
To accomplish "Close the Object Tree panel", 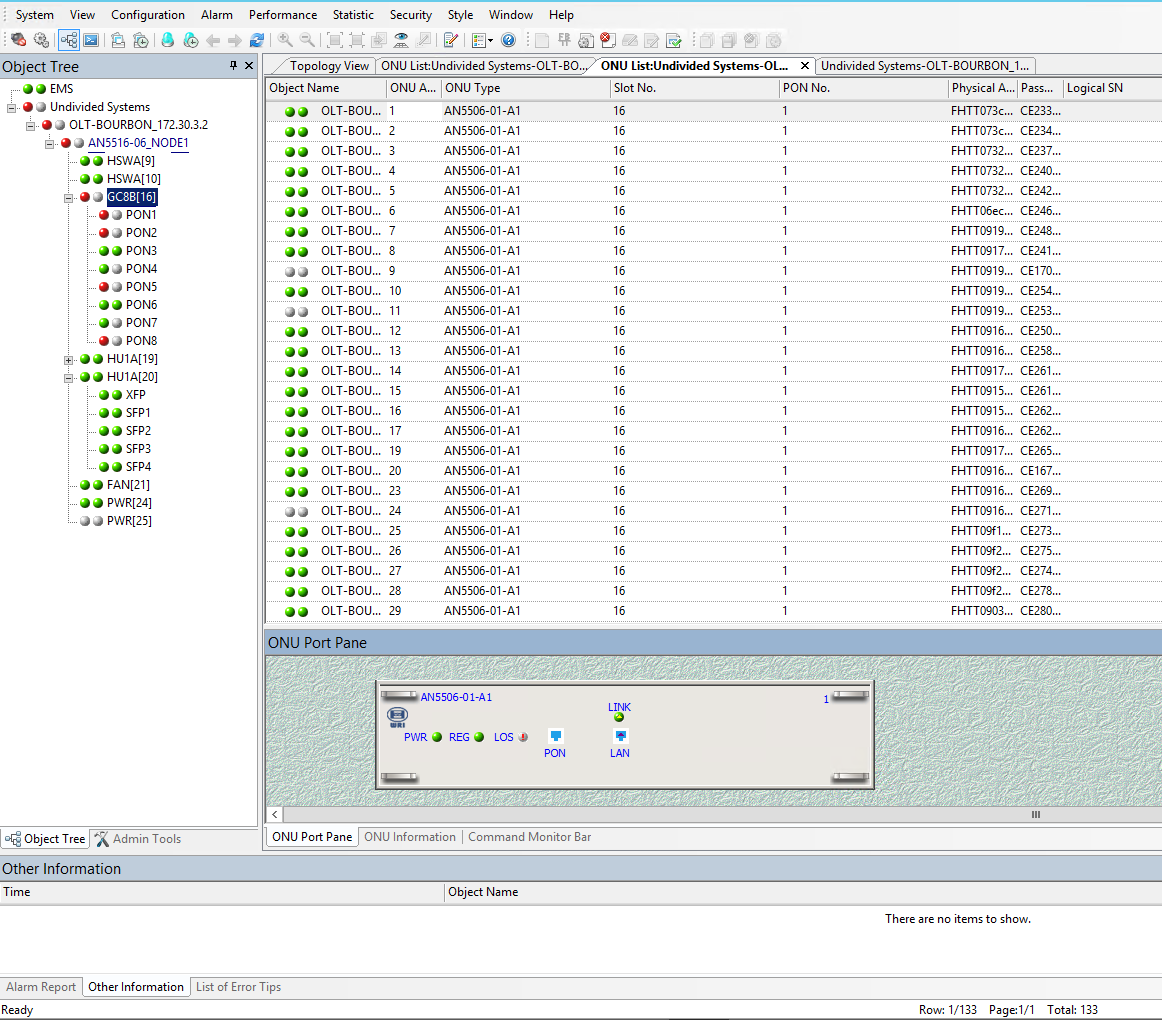I will 249,66.
